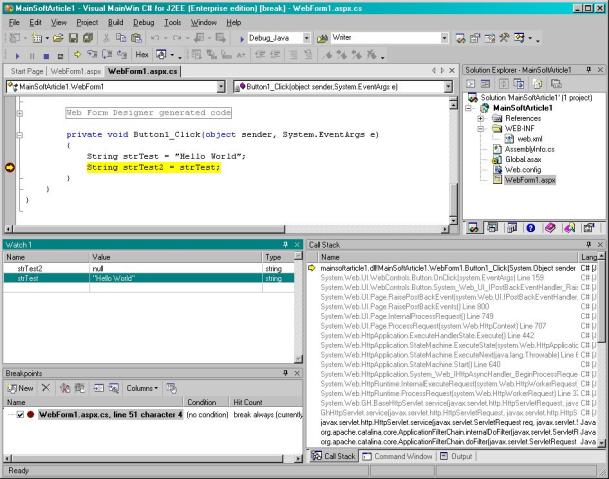
Task: Open the Tools menu
Action: (x=172, y=23)
